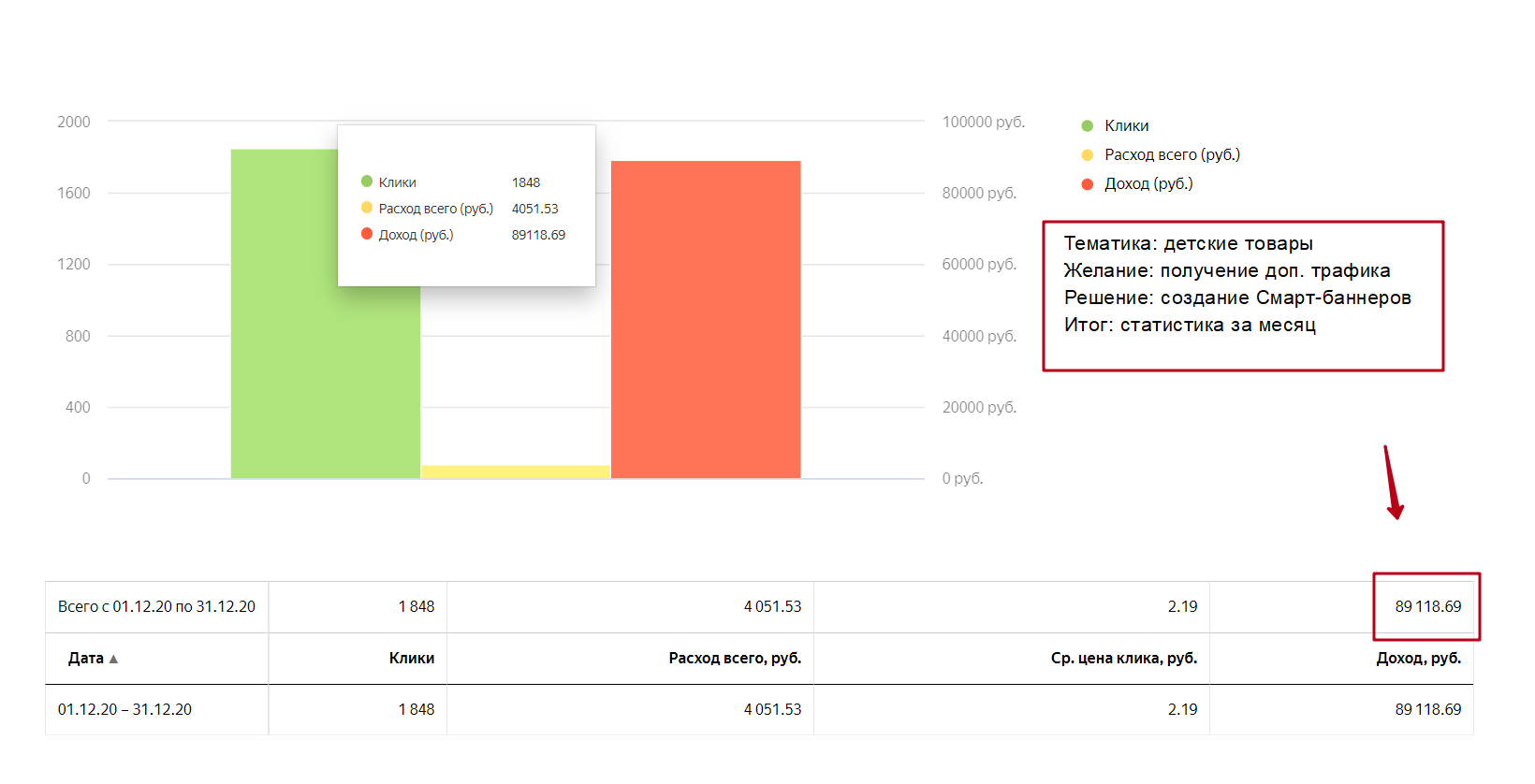Click the Расход всего (руб.) legend label
The width and height of the screenshot is (1535, 784).
[1172, 154]
